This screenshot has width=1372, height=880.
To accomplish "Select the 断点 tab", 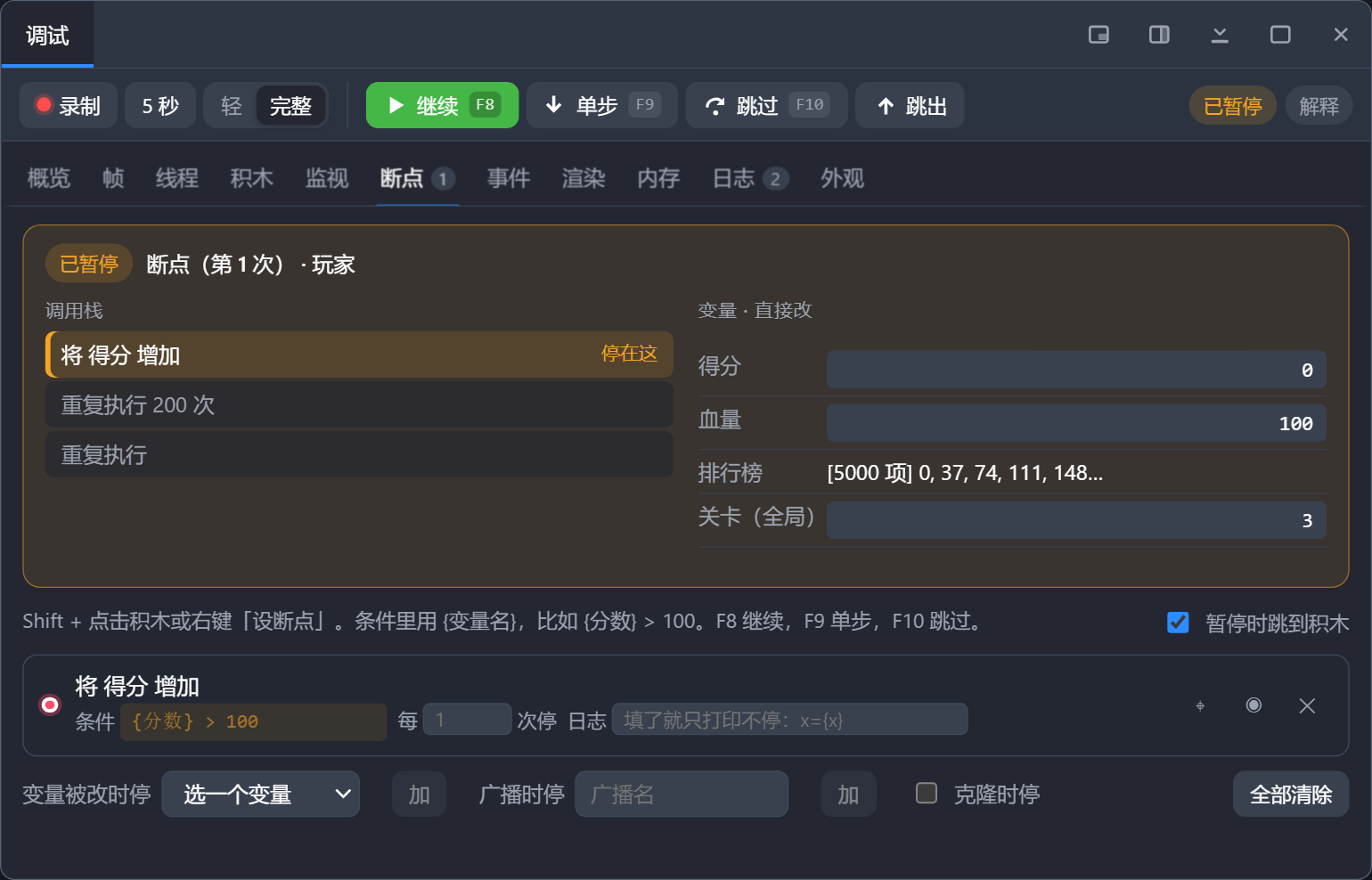I will click(417, 178).
